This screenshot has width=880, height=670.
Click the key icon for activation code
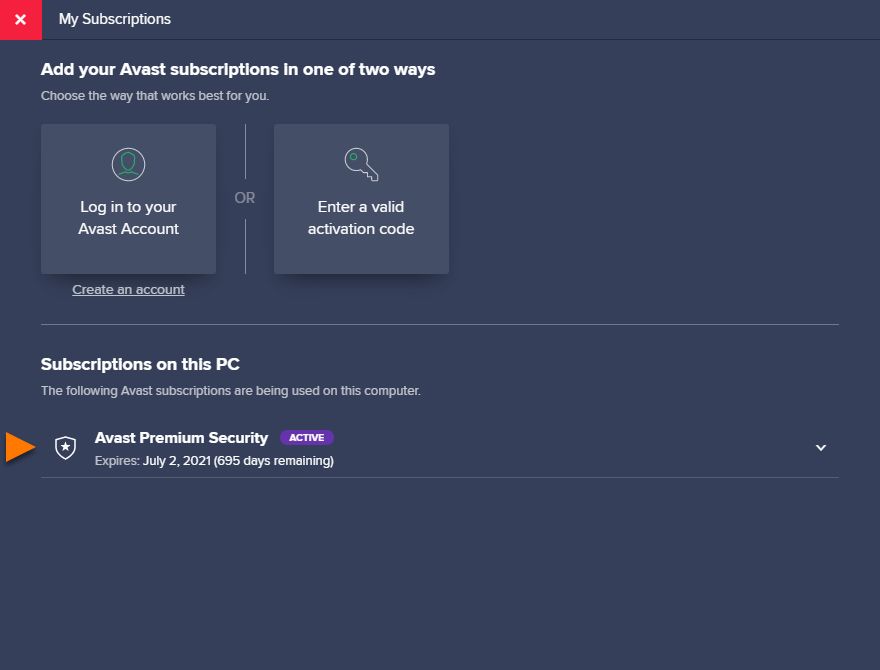360,164
